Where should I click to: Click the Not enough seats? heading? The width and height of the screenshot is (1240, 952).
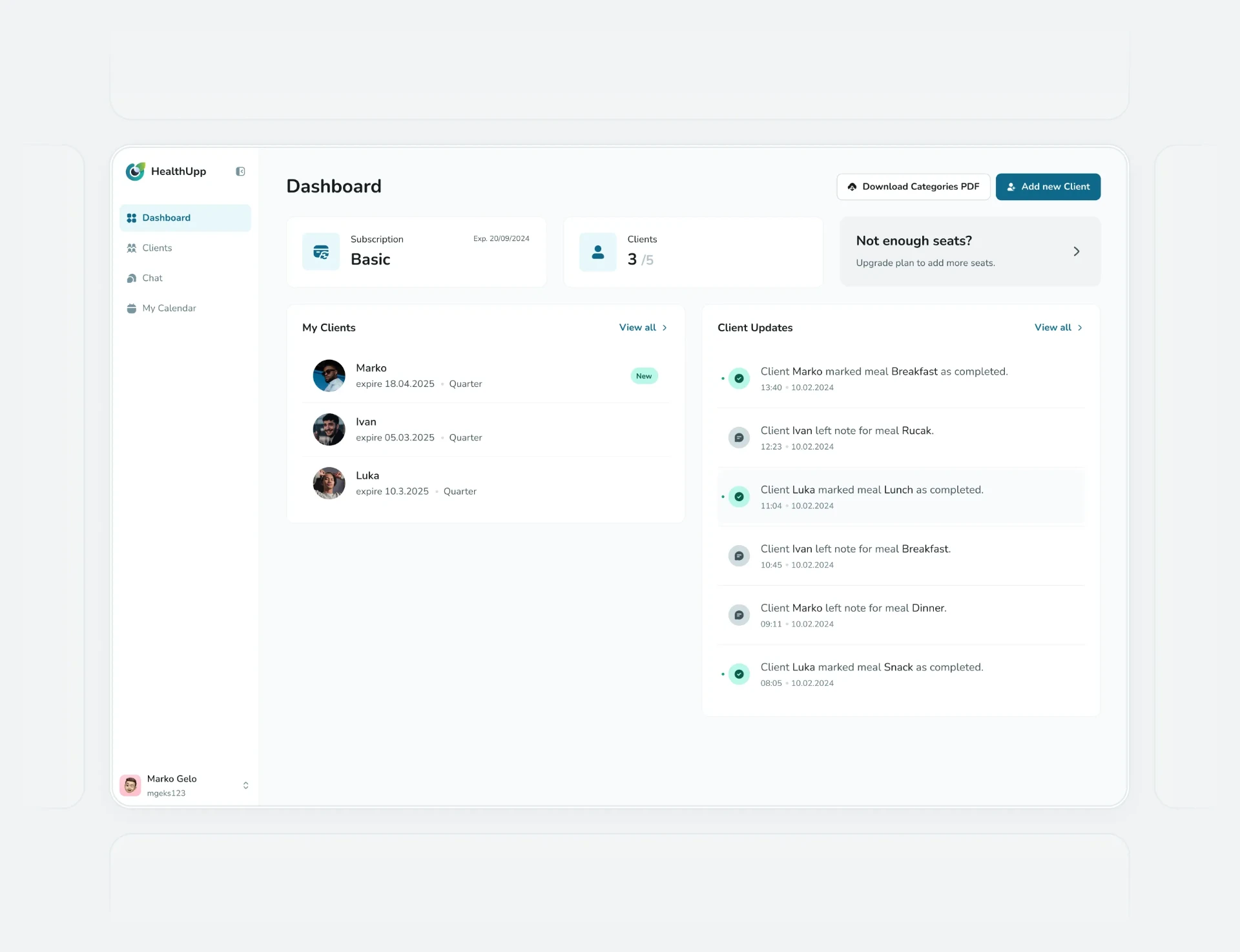click(x=914, y=241)
